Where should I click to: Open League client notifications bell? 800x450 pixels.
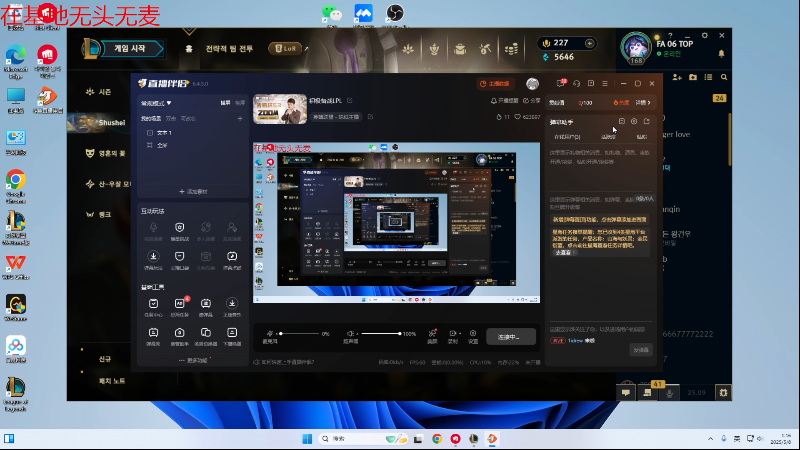[x=721, y=53]
